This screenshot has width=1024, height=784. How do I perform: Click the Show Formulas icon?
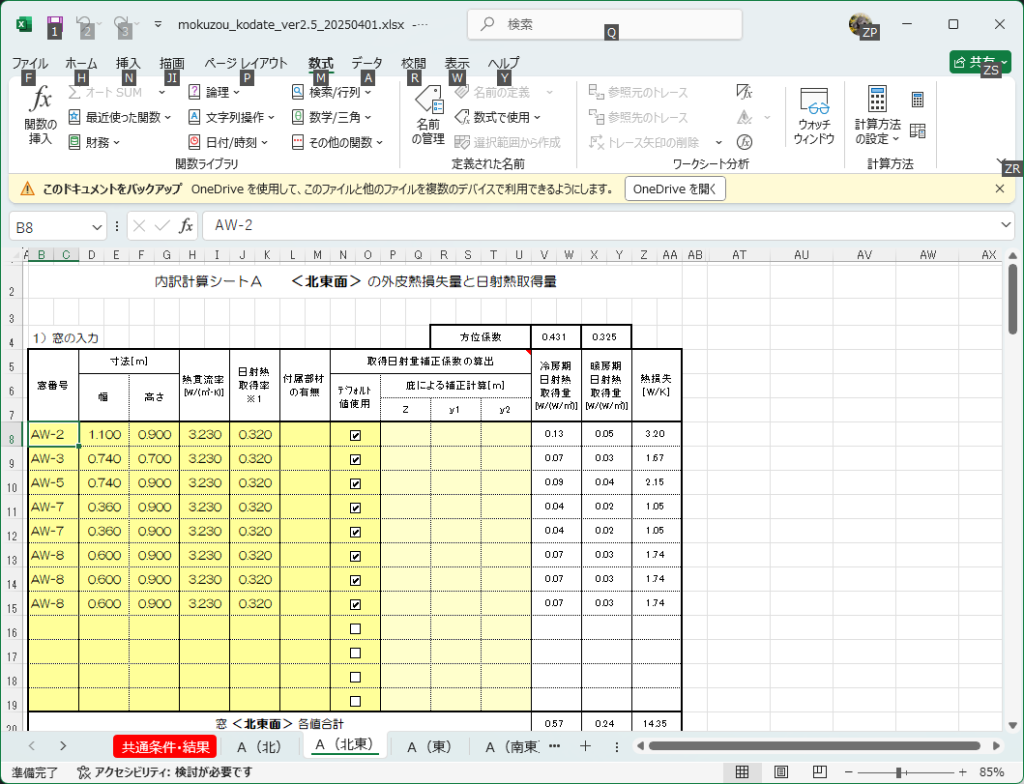tap(744, 92)
